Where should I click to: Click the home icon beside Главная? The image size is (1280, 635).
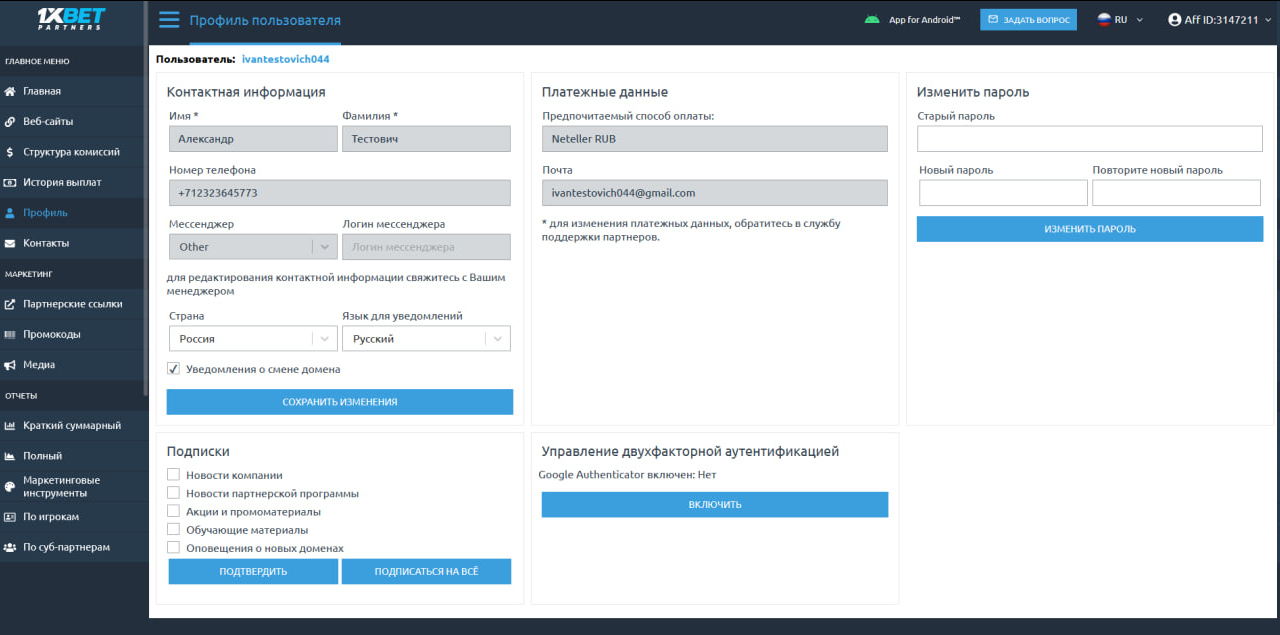[x=10, y=91]
